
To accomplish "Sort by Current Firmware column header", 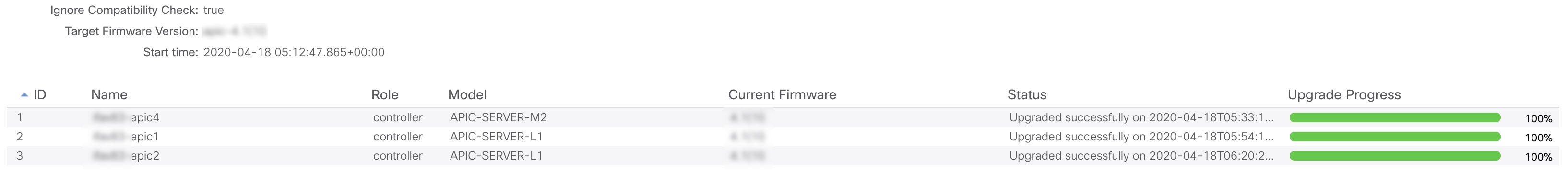I will coord(782,95).
